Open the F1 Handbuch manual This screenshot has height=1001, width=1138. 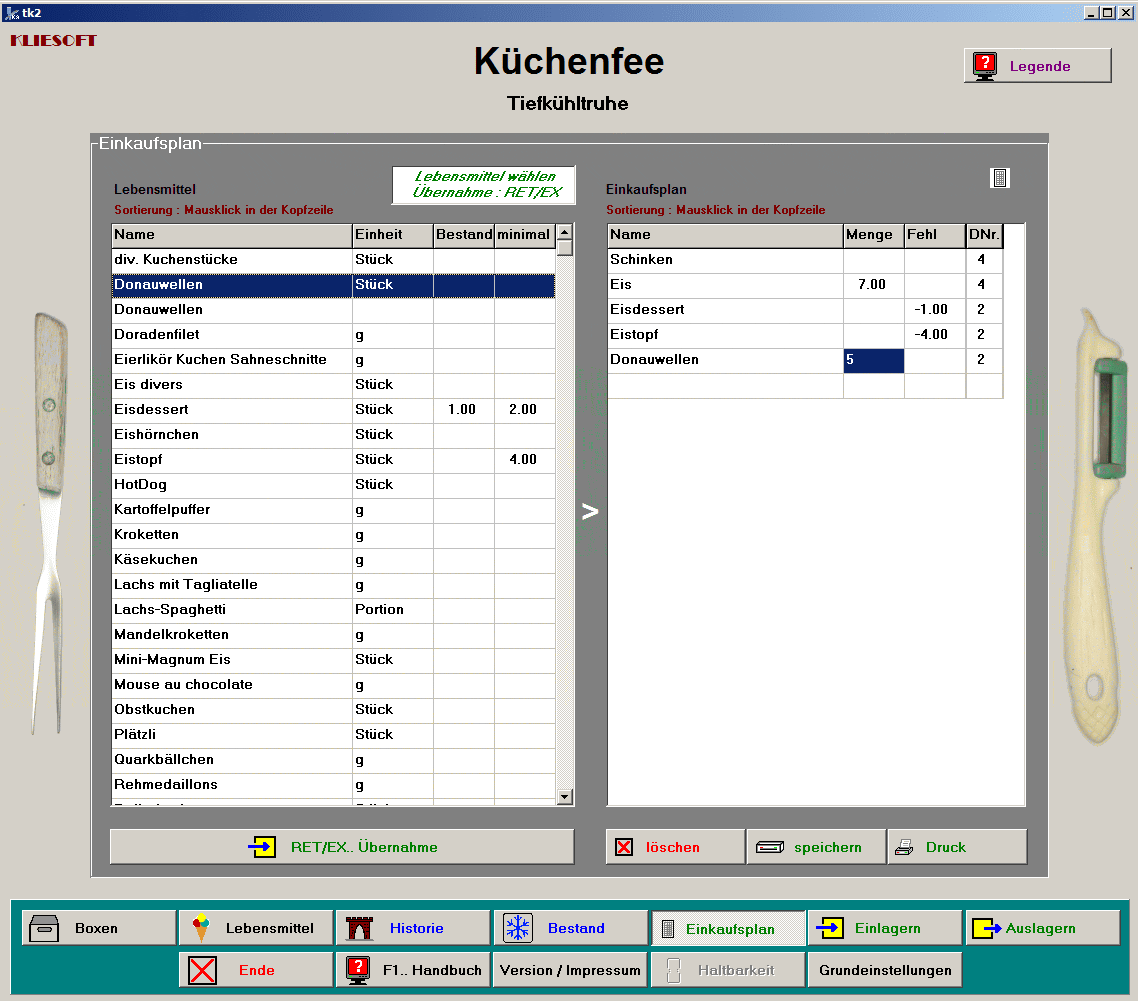[413, 970]
